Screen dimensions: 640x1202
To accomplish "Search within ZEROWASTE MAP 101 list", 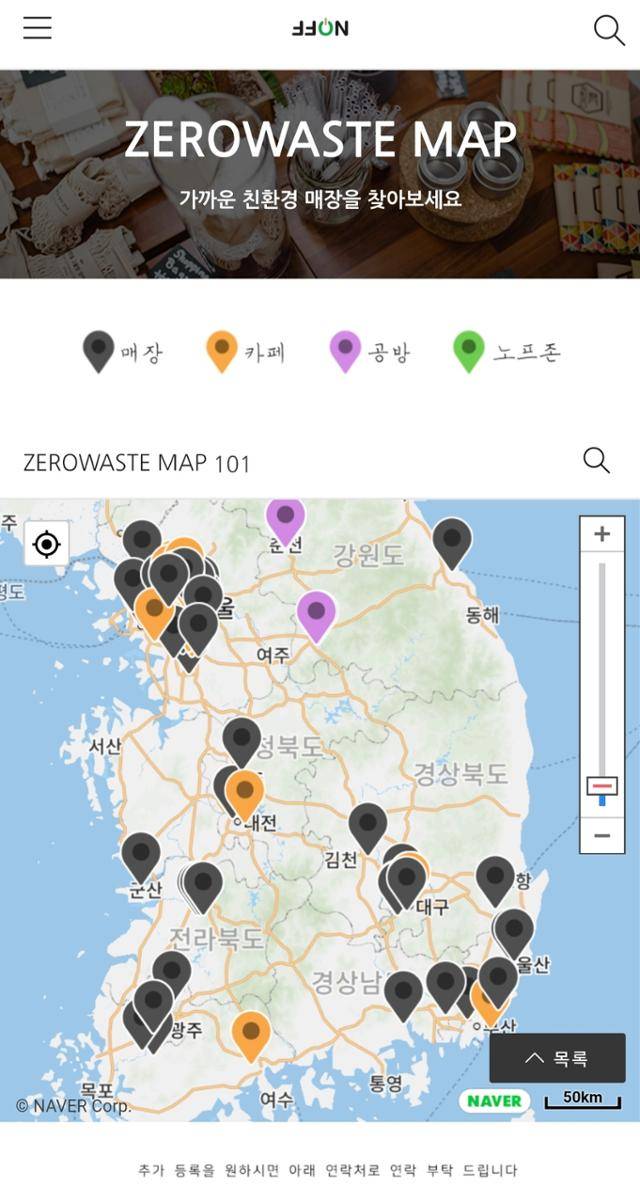I will pos(596,460).
